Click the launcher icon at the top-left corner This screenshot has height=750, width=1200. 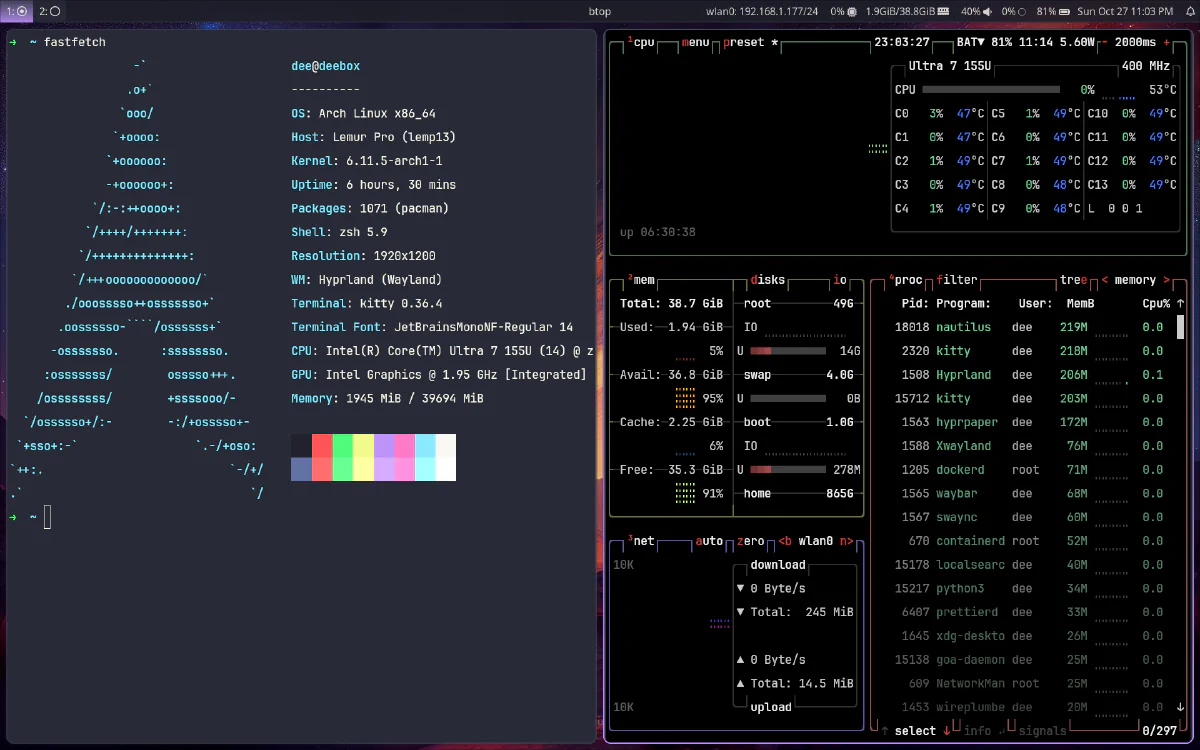pyautogui.click(x=12, y=11)
